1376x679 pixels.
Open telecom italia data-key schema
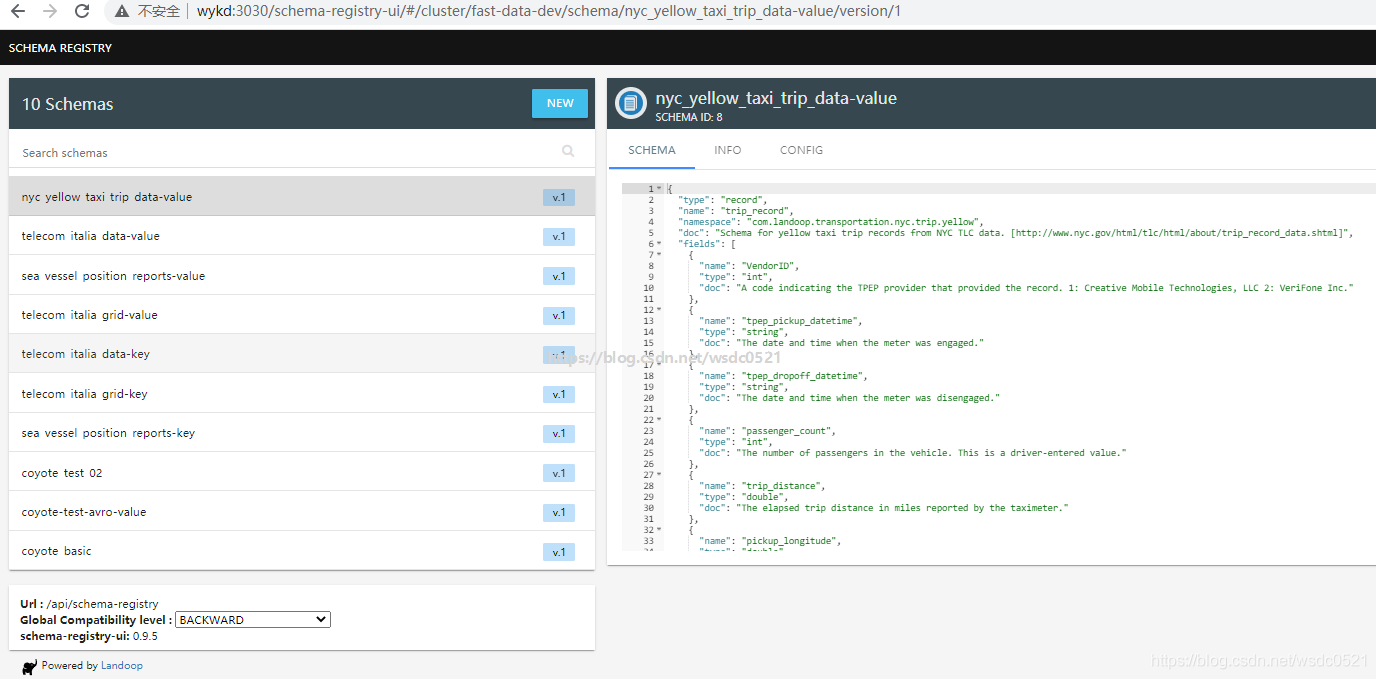(x=302, y=354)
